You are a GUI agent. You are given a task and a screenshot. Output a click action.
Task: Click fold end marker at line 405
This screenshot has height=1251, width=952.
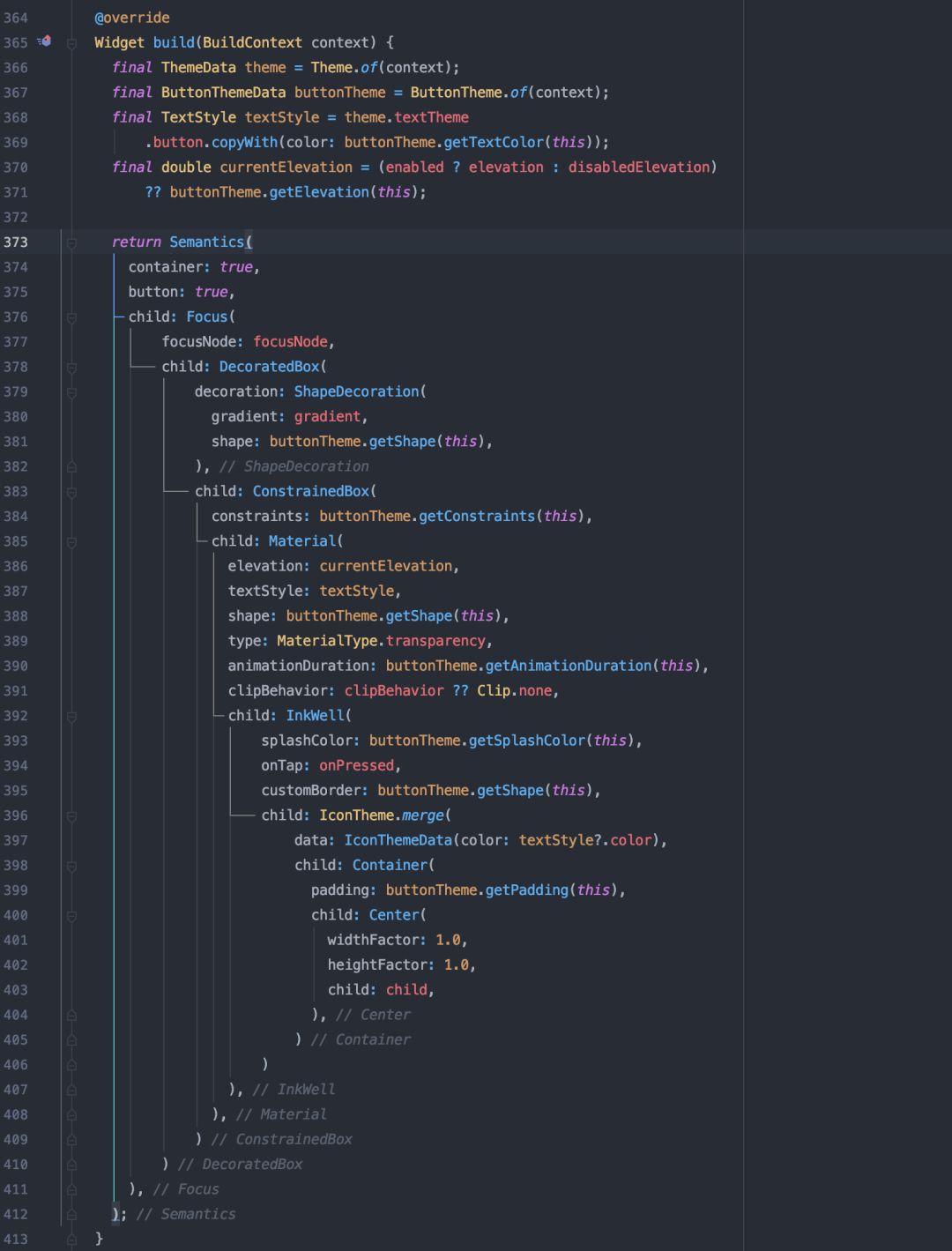click(71, 1040)
